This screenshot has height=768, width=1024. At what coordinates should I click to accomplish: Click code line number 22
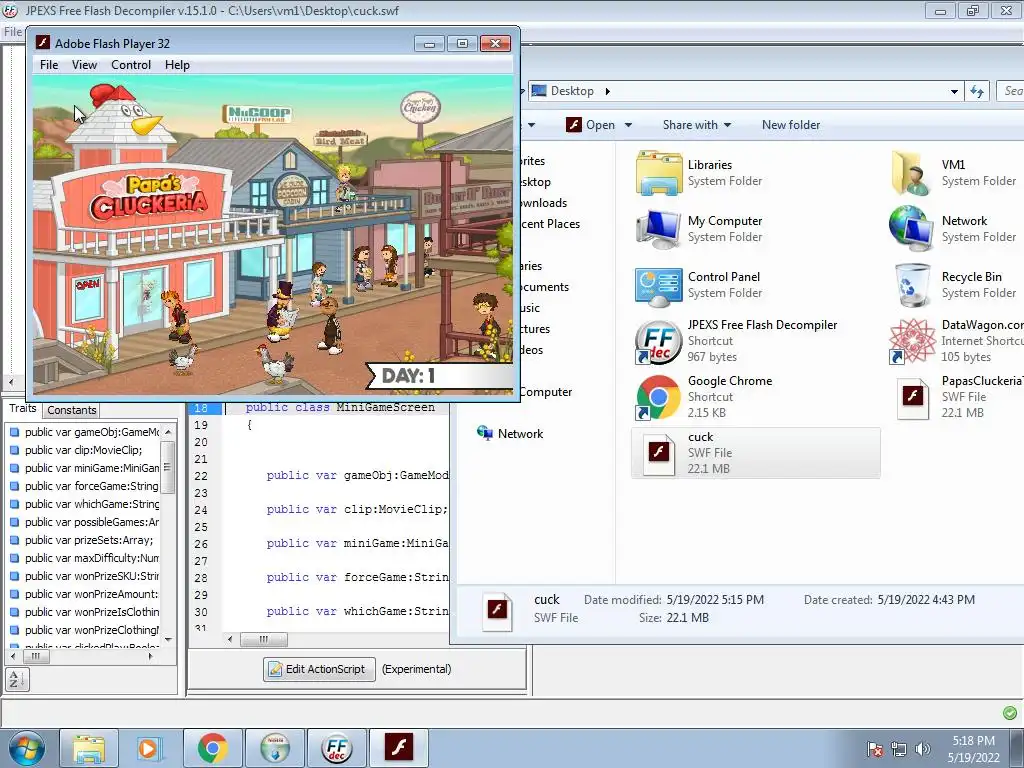click(201, 476)
